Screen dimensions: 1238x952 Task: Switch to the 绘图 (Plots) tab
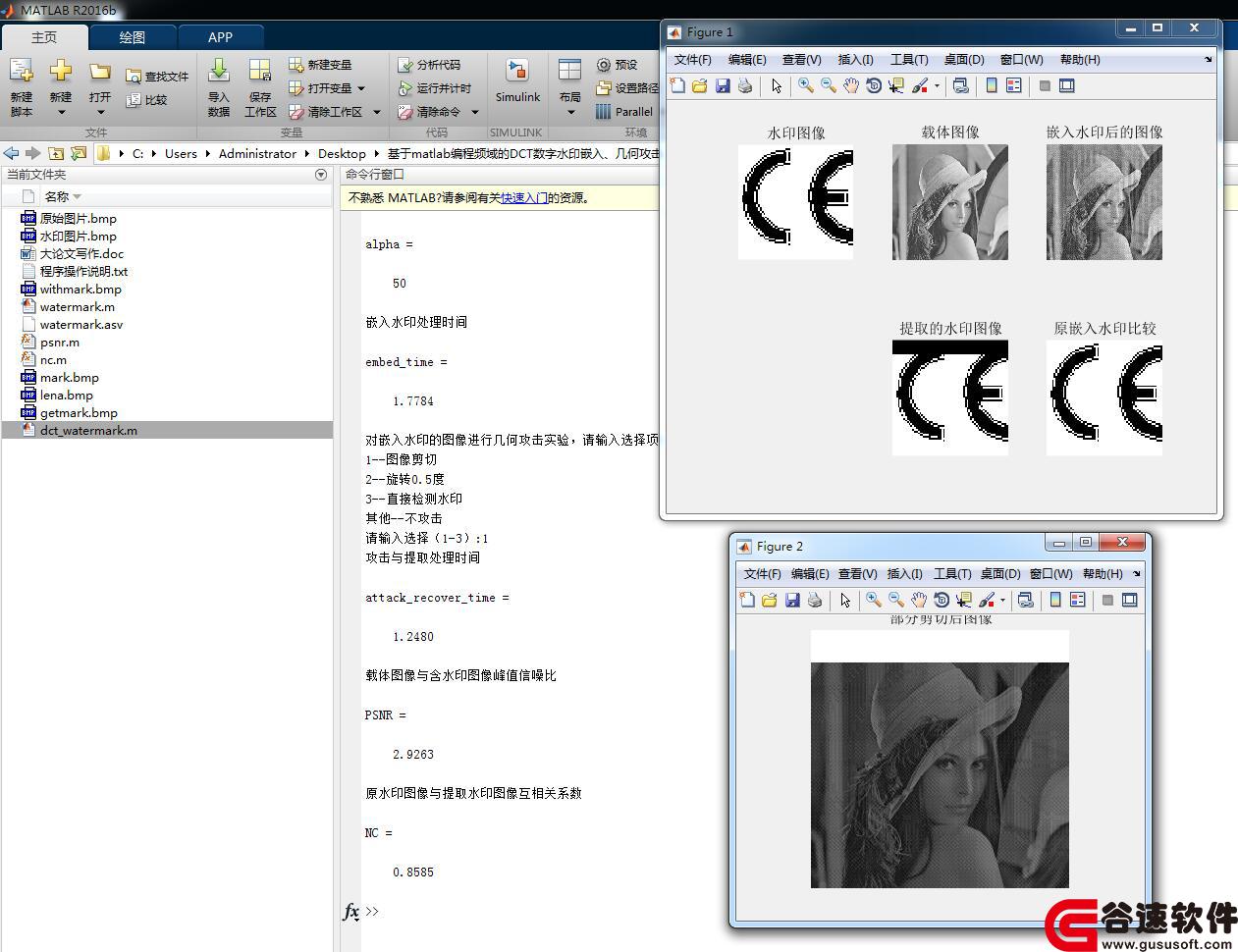(x=133, y=37)
